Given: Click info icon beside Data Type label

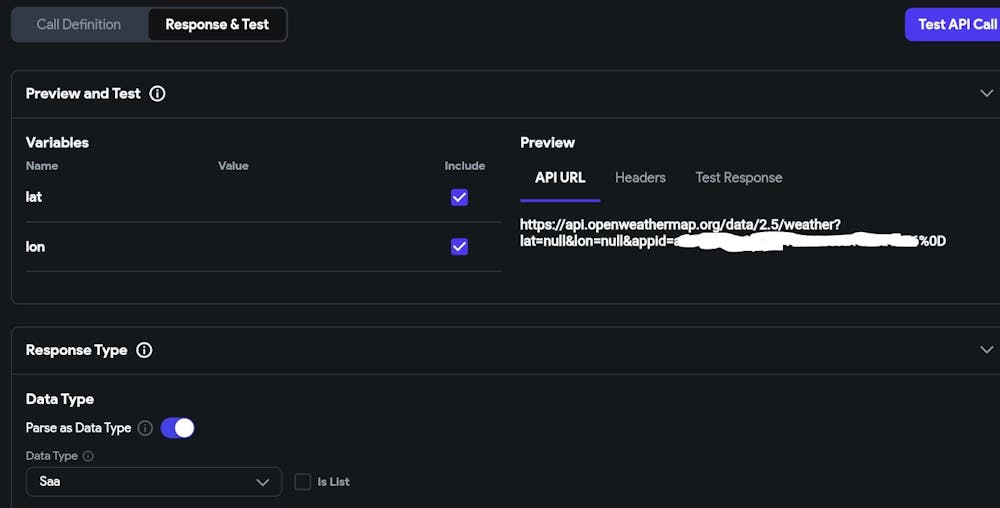Looking at the screenshot, I should (x=88, y=456).
